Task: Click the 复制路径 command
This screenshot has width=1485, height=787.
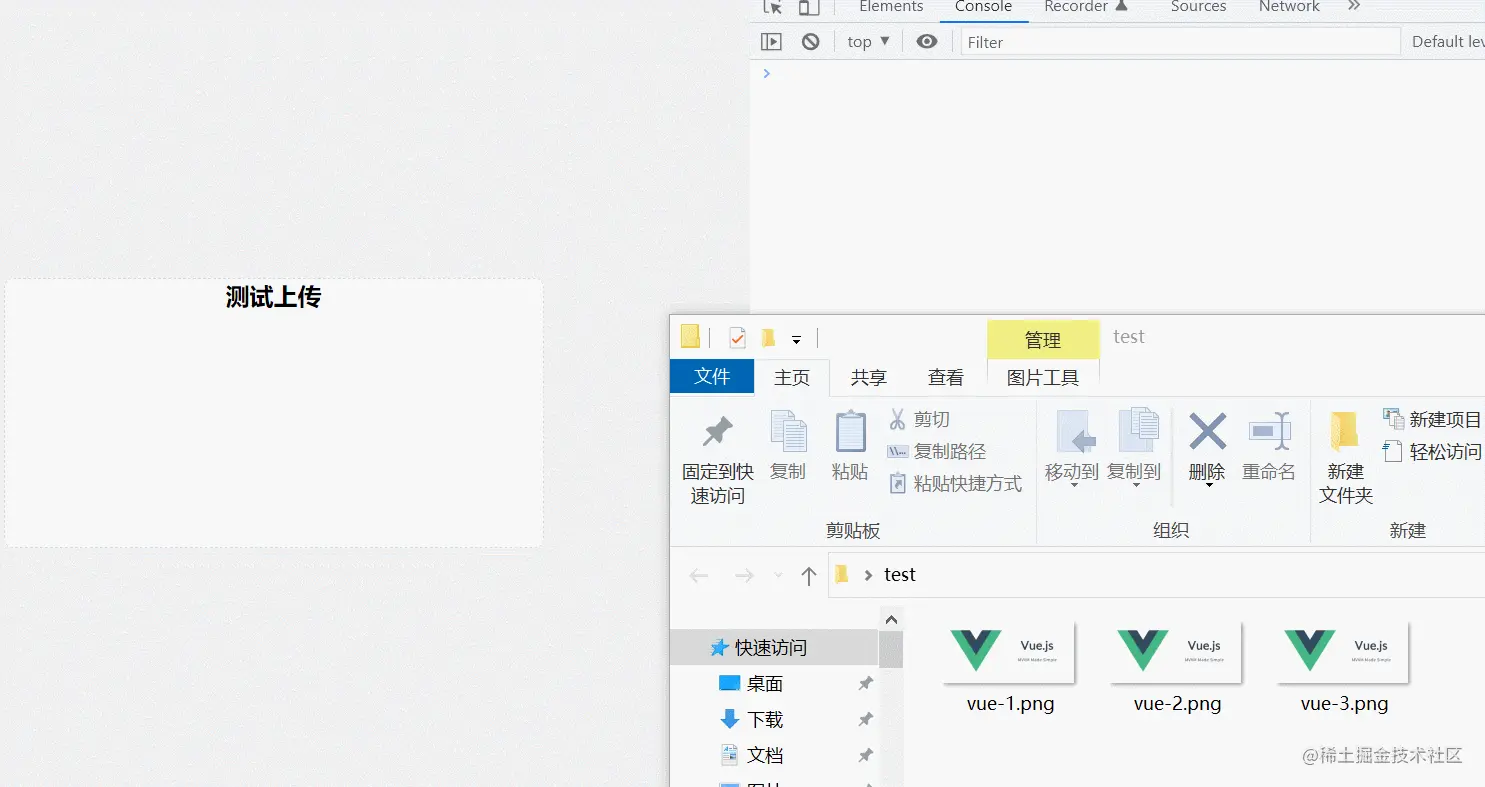Action: pos(937,452)
